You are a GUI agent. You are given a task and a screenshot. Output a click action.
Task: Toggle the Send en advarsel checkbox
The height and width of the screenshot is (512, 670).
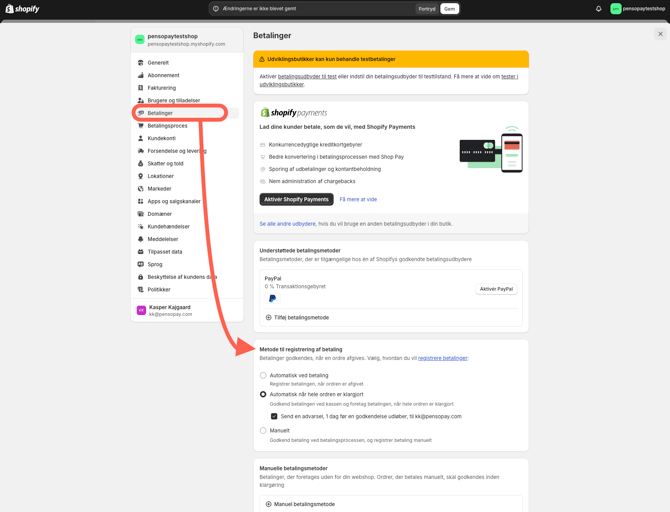pyautogui.click(x=274, y=416)
